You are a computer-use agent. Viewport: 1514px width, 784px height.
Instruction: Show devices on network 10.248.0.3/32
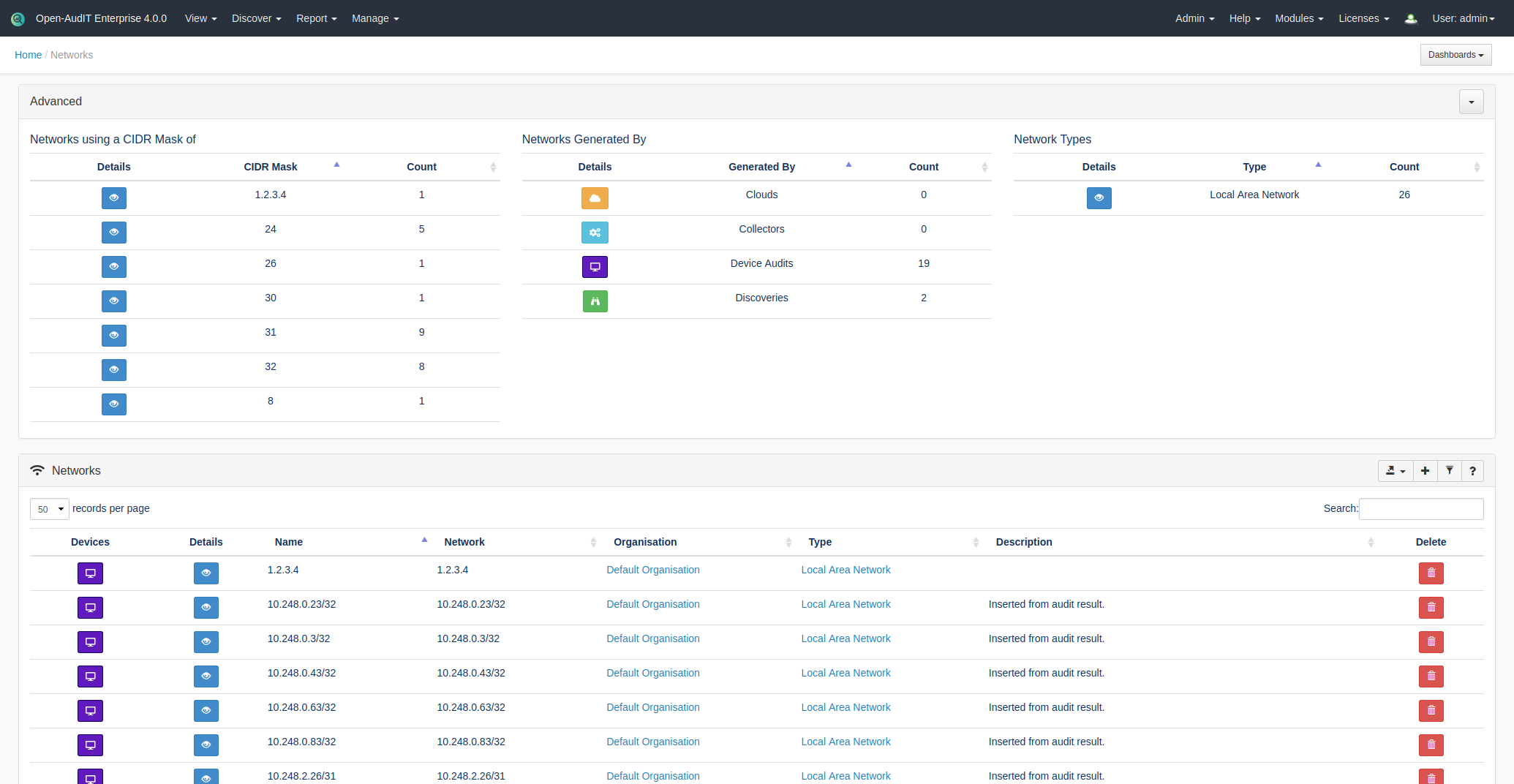90,642
